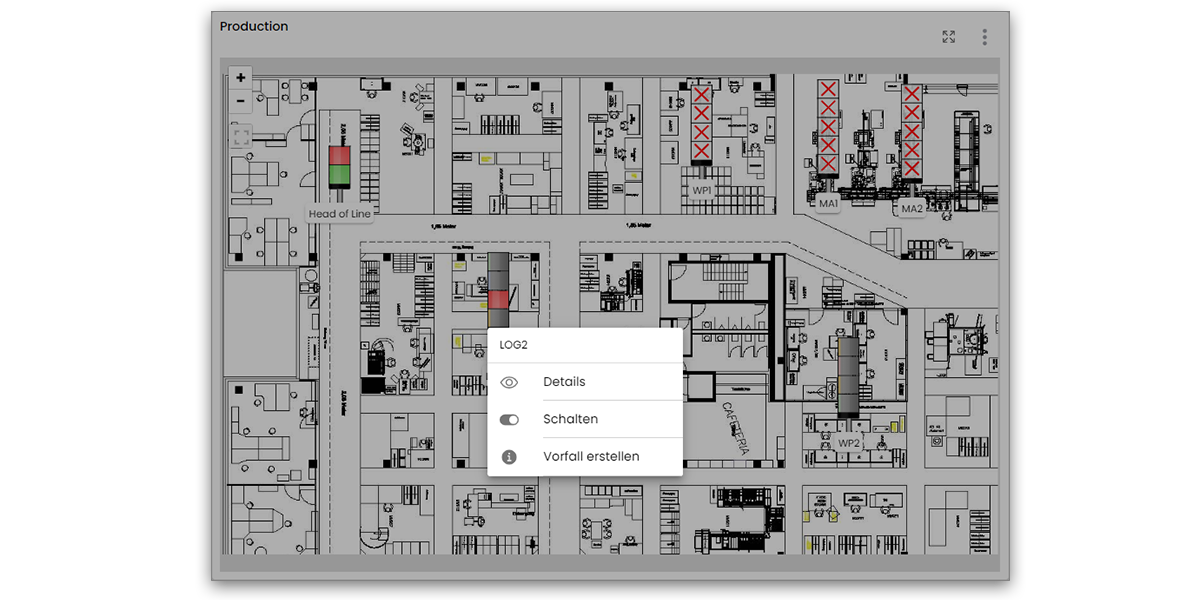Click the eye icon beside Details

pyautogui.click(x=509, y=382)
